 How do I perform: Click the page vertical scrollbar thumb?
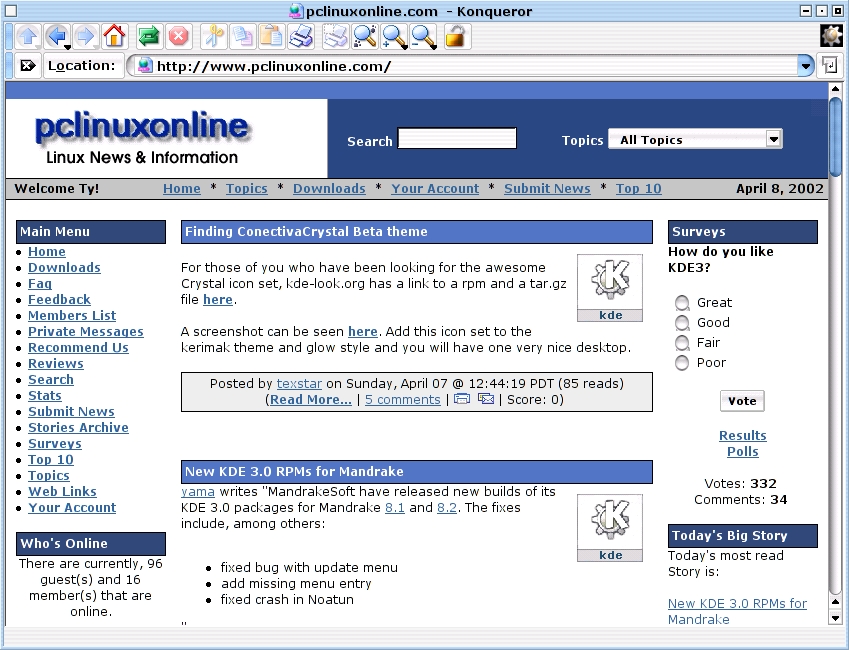(x=835, y=135)
